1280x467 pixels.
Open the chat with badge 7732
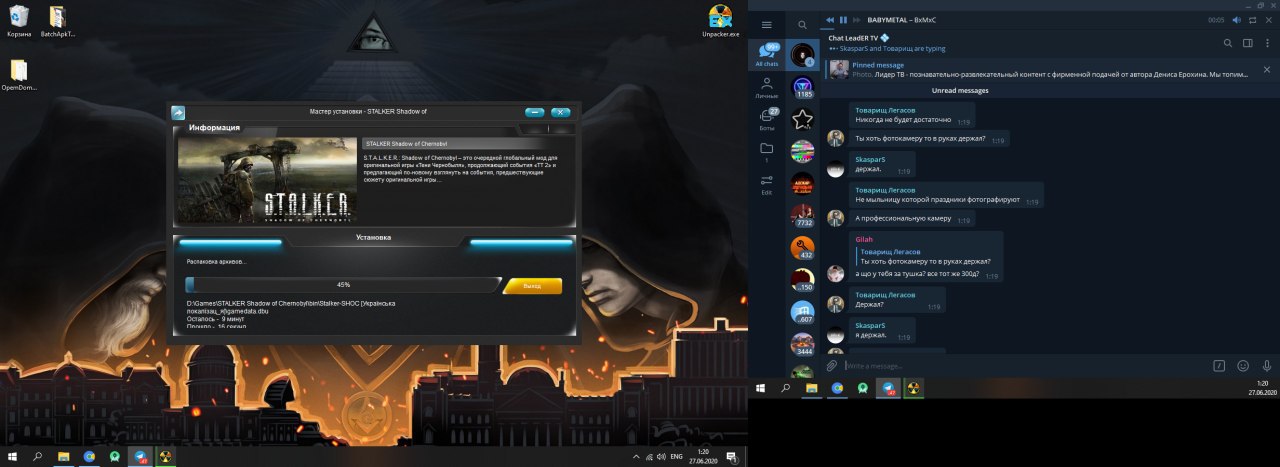(x=802, y=216)
